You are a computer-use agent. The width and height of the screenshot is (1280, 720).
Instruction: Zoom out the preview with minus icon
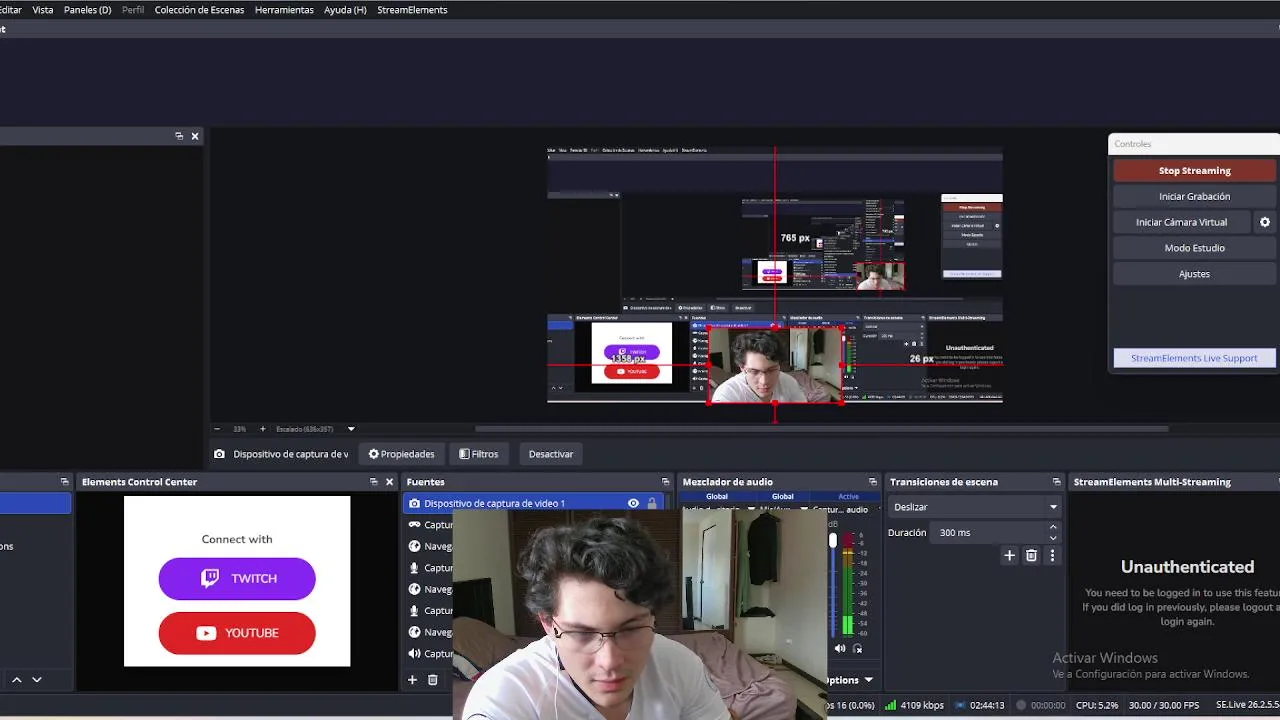[217, 429]
